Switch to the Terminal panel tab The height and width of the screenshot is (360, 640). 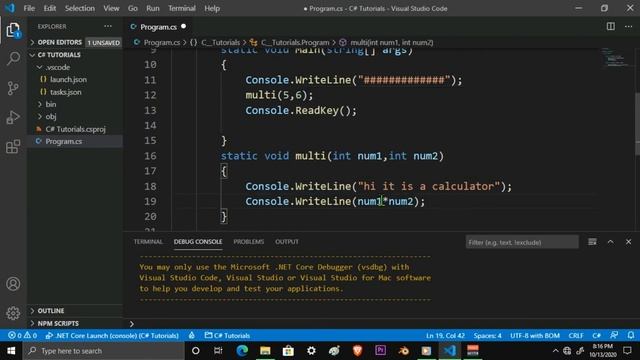click(148, 242)
